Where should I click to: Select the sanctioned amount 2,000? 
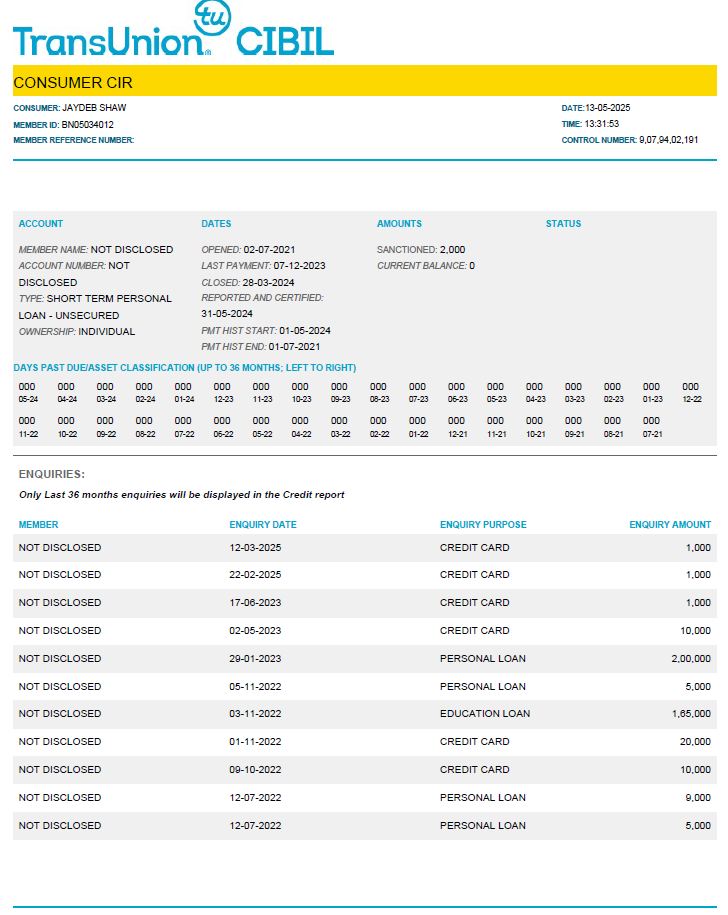tap(452, 250)
